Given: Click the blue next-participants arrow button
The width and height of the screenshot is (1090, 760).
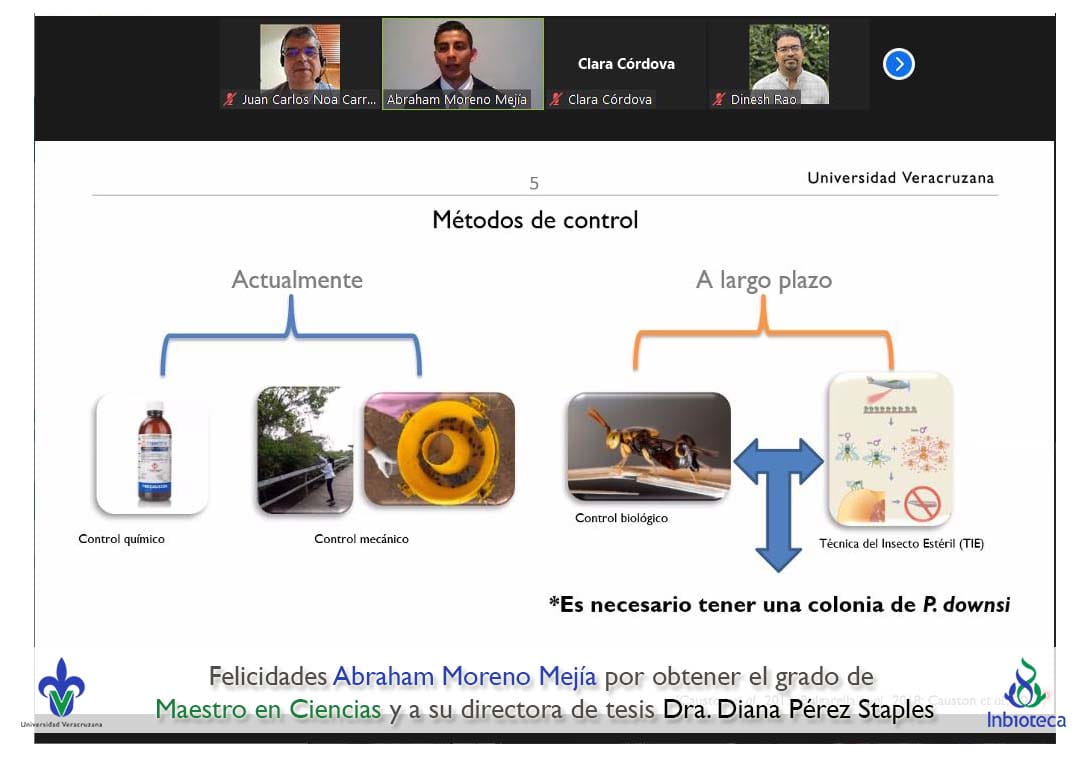Looking at the screenshot, I should [898, 65].
